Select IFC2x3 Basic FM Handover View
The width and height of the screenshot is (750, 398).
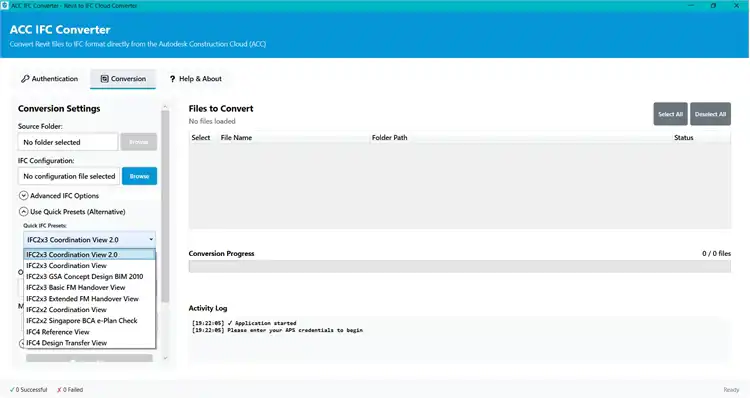tap(89, 287)
